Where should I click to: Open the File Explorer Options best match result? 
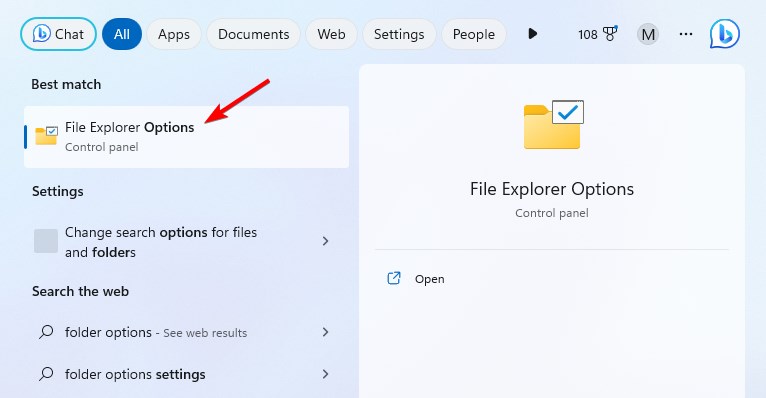tap(187, 137)
